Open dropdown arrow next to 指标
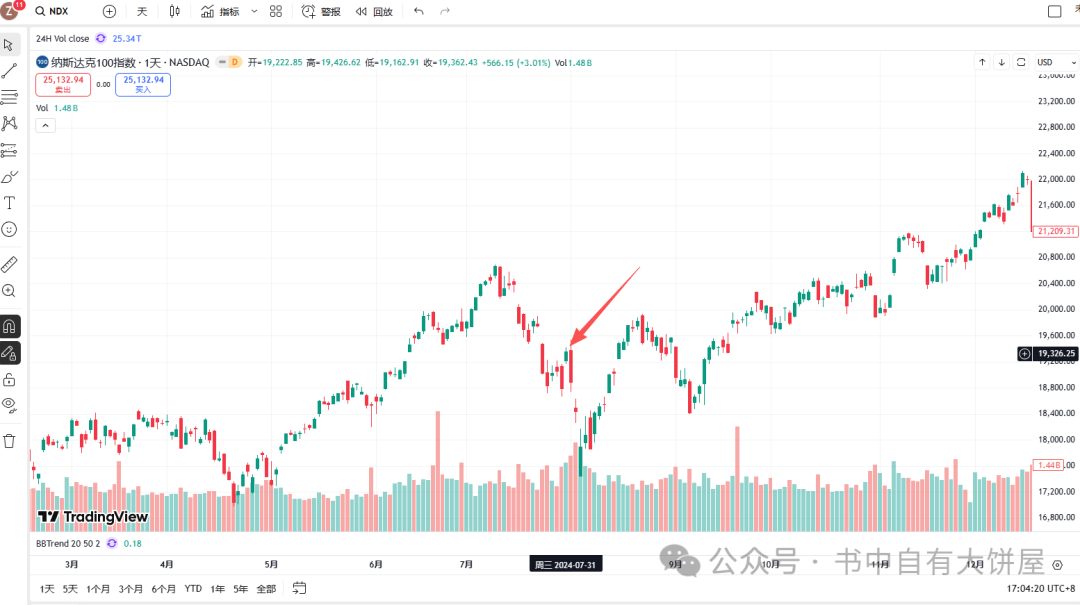The image size is (1080, 605). (254, 11)
